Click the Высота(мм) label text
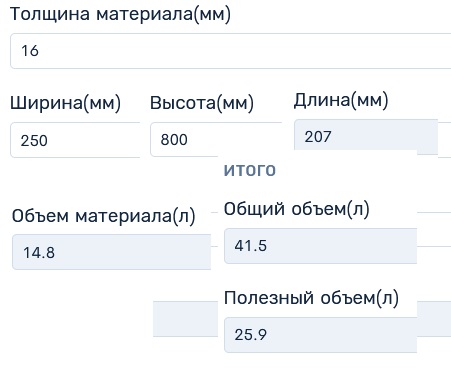451x375 pixels. pyautogui.click(x=202, y=103)
